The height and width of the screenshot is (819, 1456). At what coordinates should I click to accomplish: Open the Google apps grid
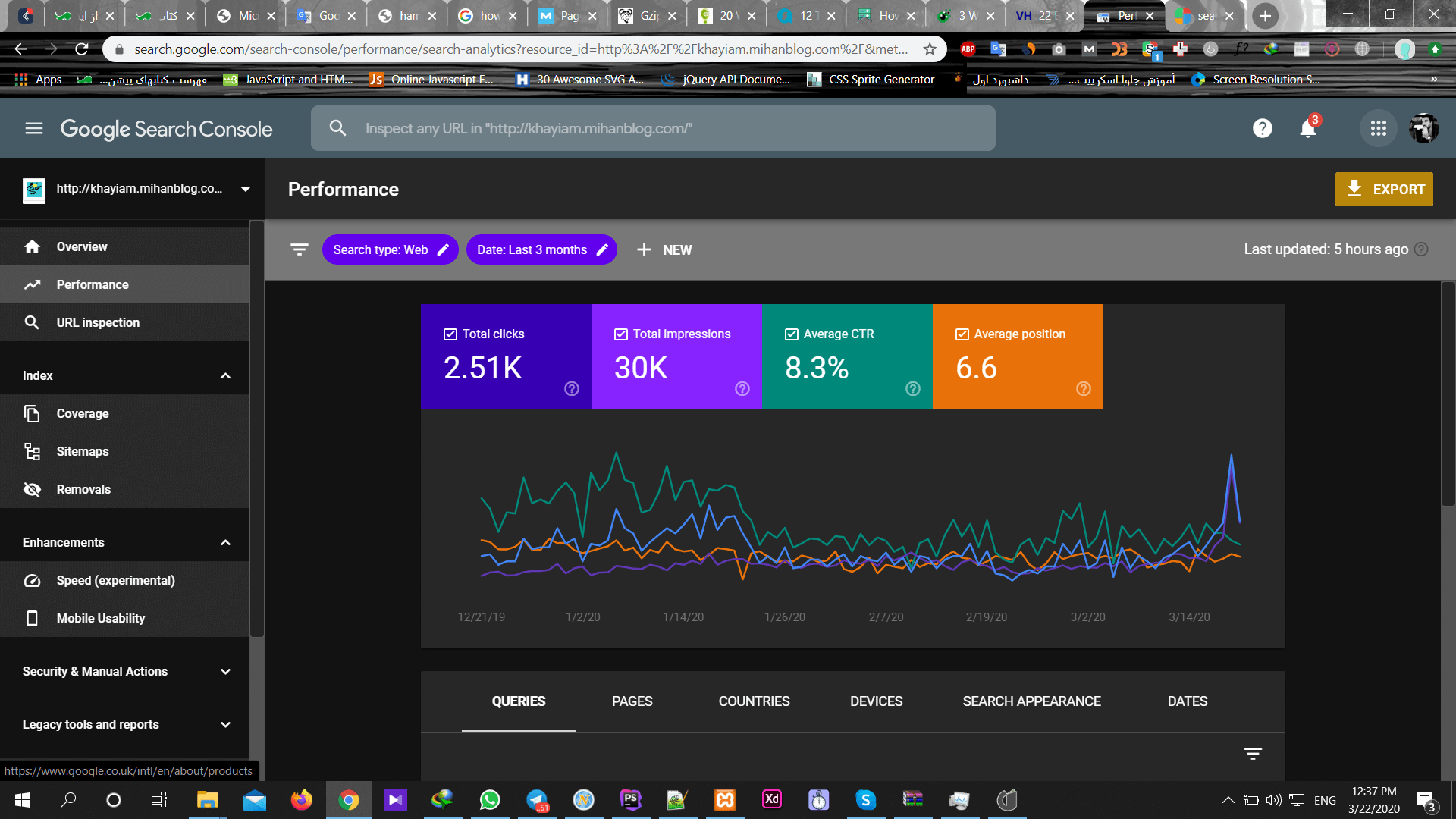pyautogui.click(x=1378, y=128)
